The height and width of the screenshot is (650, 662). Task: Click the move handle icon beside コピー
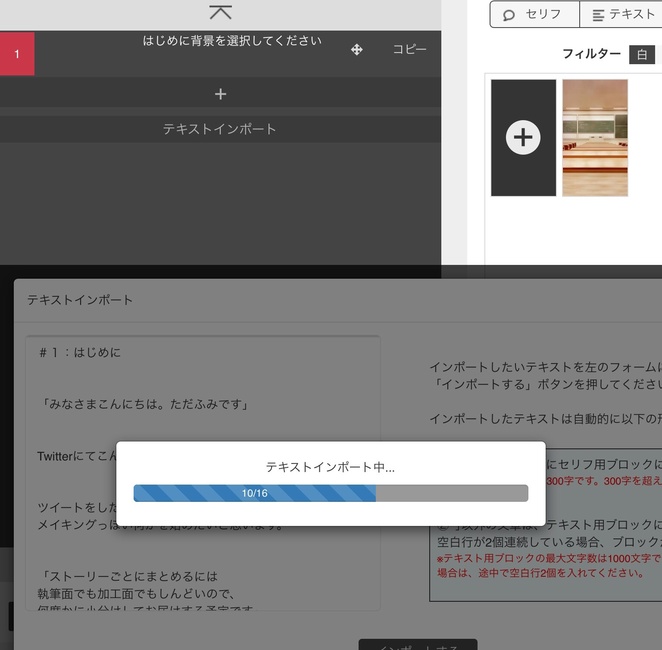tap(357, 49)
